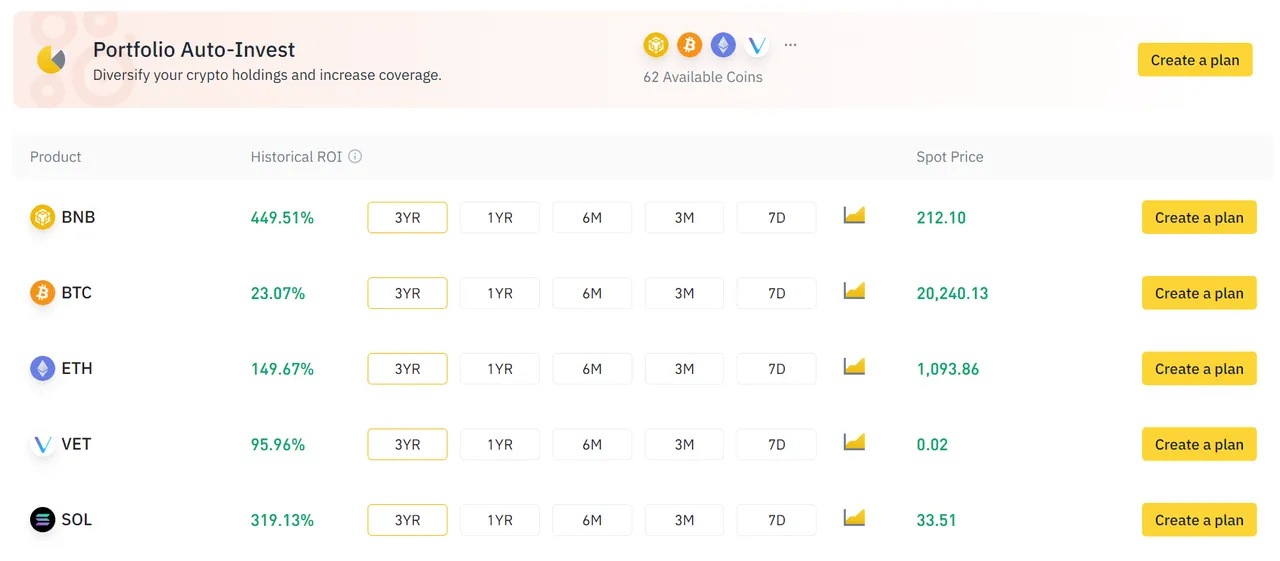Select the 3YR period for VET
This screenshot has width=1280, height=561.
point(407,444)
